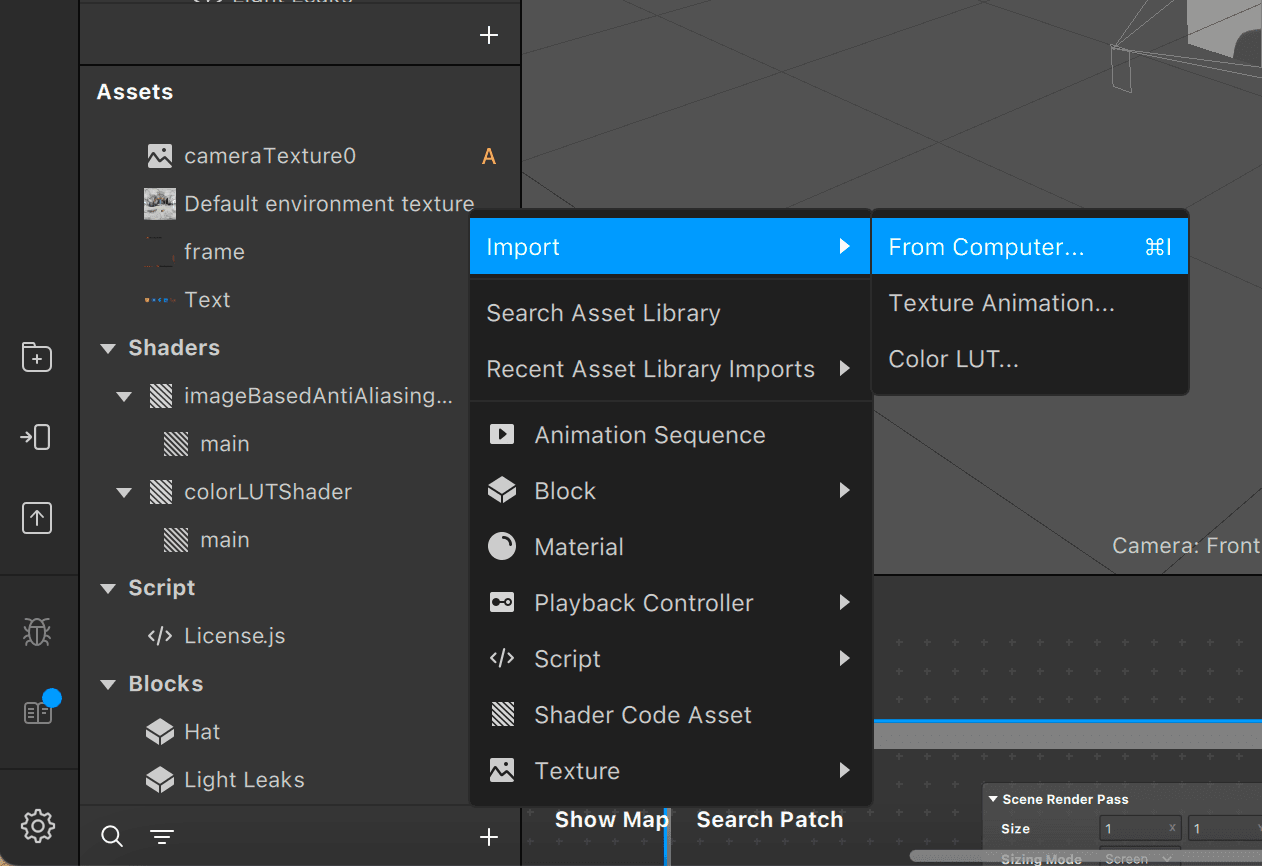Open the AR Library icon with blue badge

pyautogui.click(x=37, y=711)
